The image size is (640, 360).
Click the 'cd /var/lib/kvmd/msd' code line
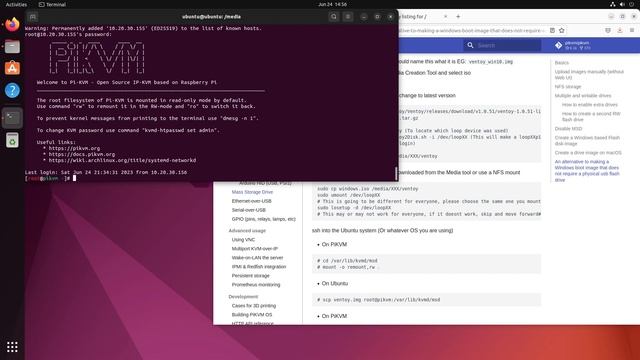coord(347,260)
